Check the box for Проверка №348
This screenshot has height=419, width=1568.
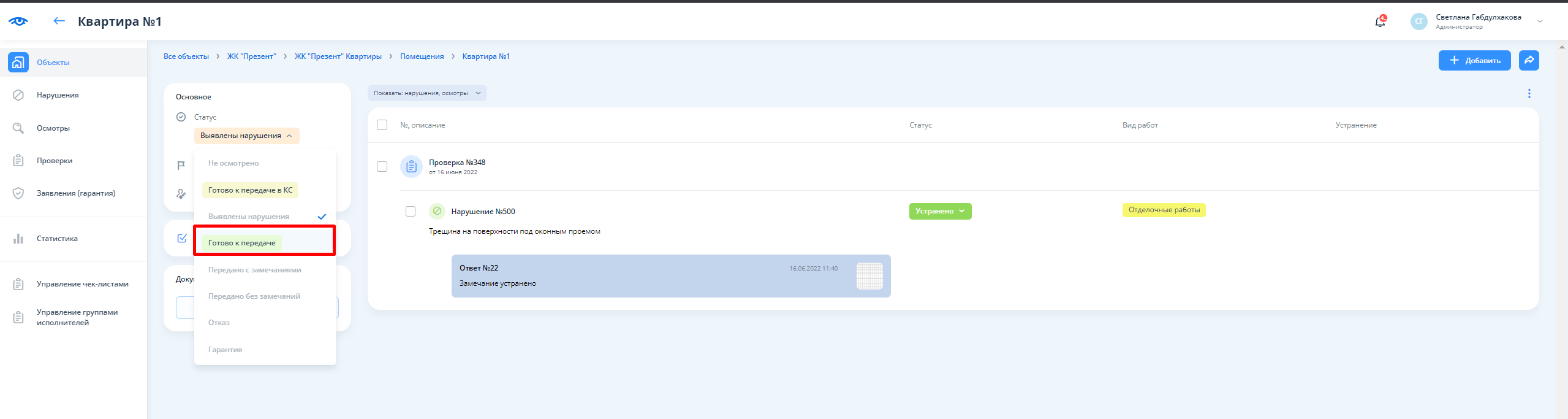[x=382, y=167]
